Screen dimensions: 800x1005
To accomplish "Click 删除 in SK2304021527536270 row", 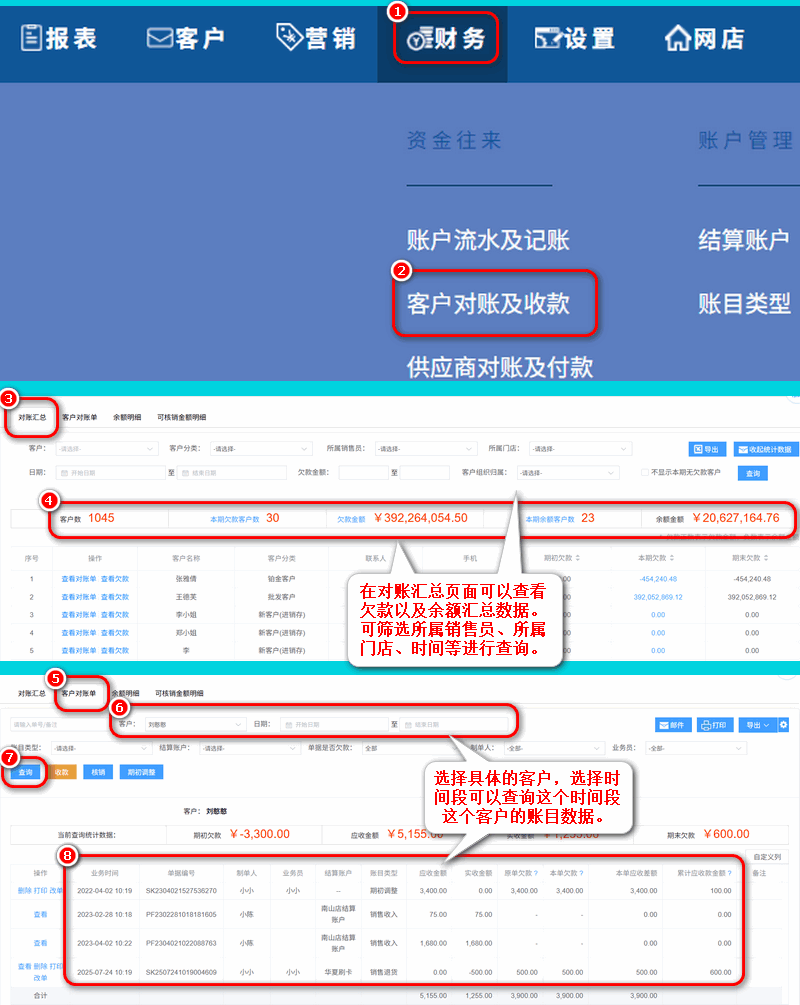I will coord(24,890).
